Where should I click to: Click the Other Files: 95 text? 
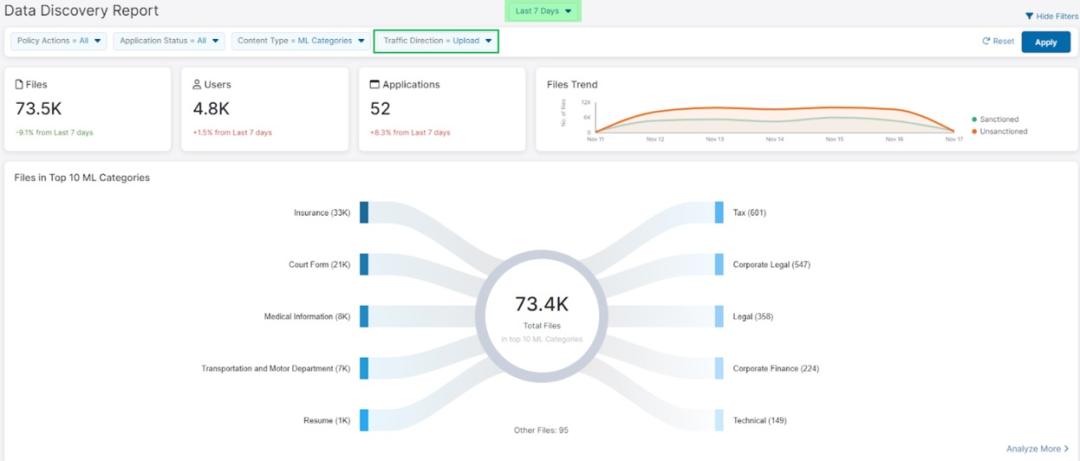(541, 430)
